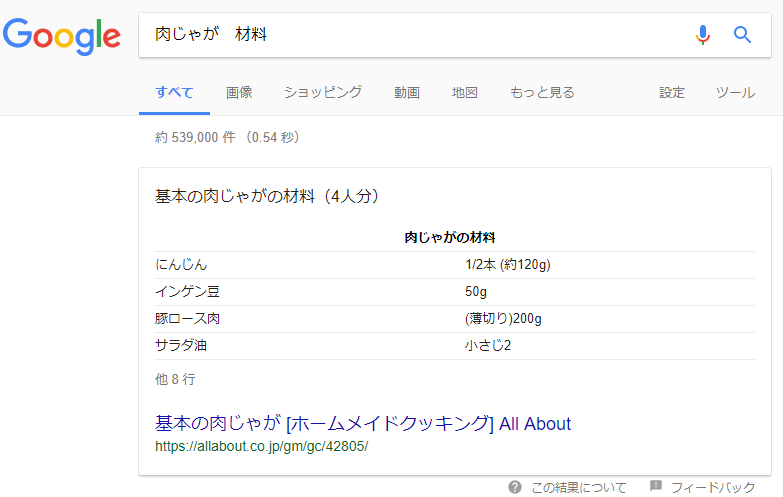
Task: Click the 豚ロース肉 ingredient cell
Action: 187,318
